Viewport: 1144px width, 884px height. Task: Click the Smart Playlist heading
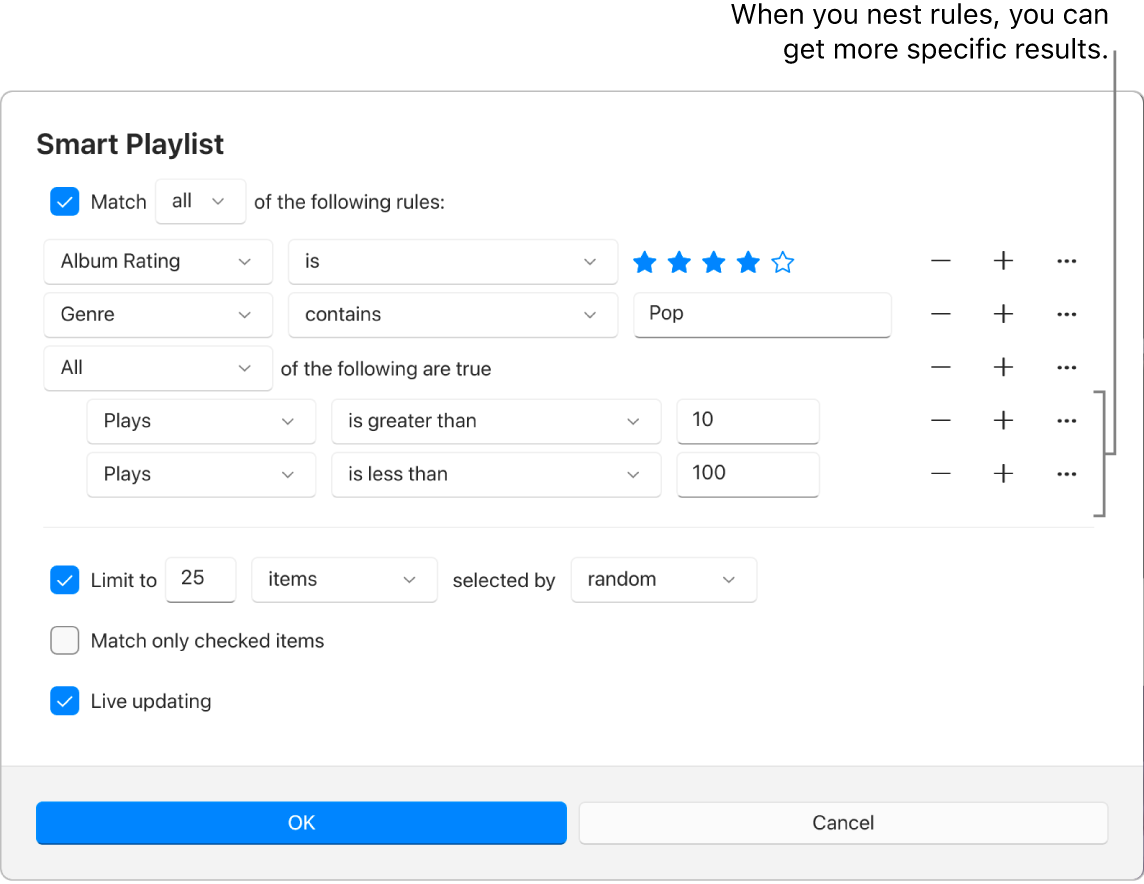pos(130,144)
